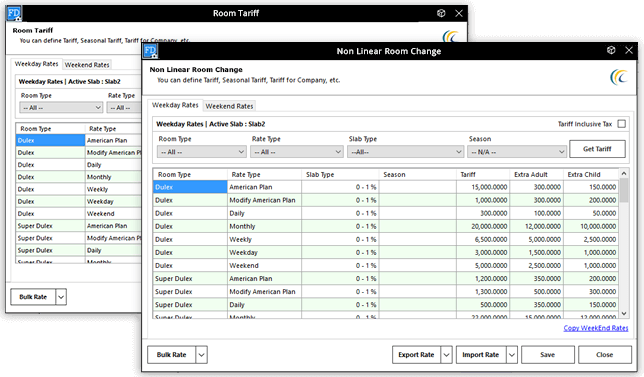Open the Slab Type dropdown

406,152
